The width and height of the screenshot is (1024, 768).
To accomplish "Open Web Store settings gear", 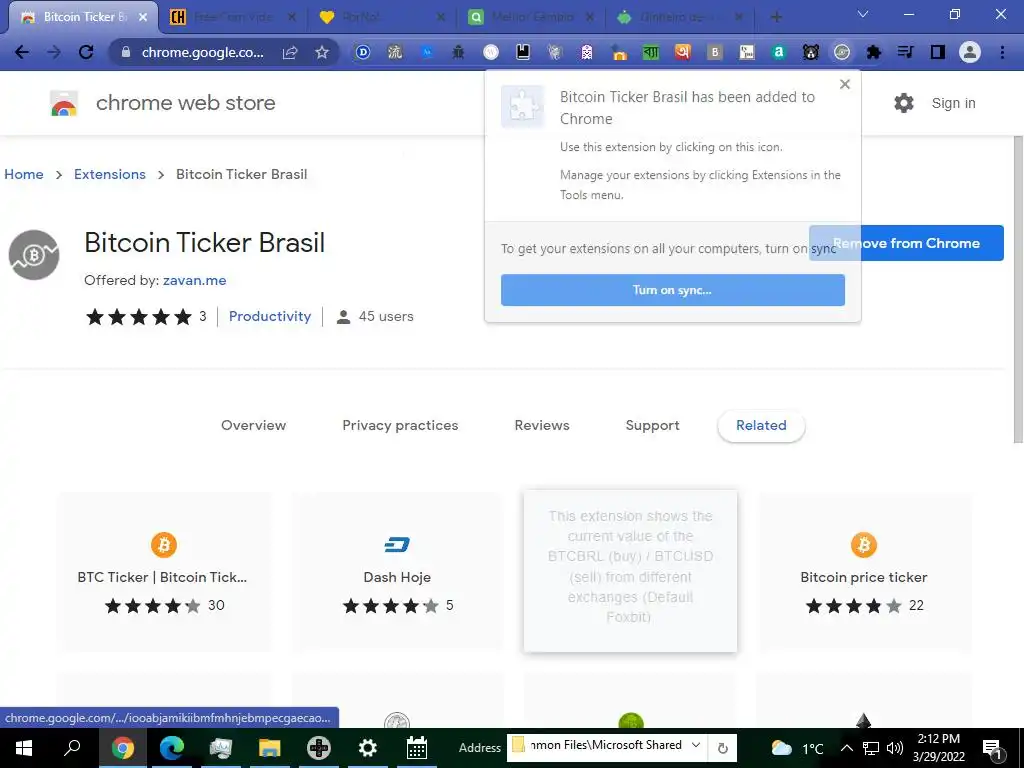I will tap(904, 103).
